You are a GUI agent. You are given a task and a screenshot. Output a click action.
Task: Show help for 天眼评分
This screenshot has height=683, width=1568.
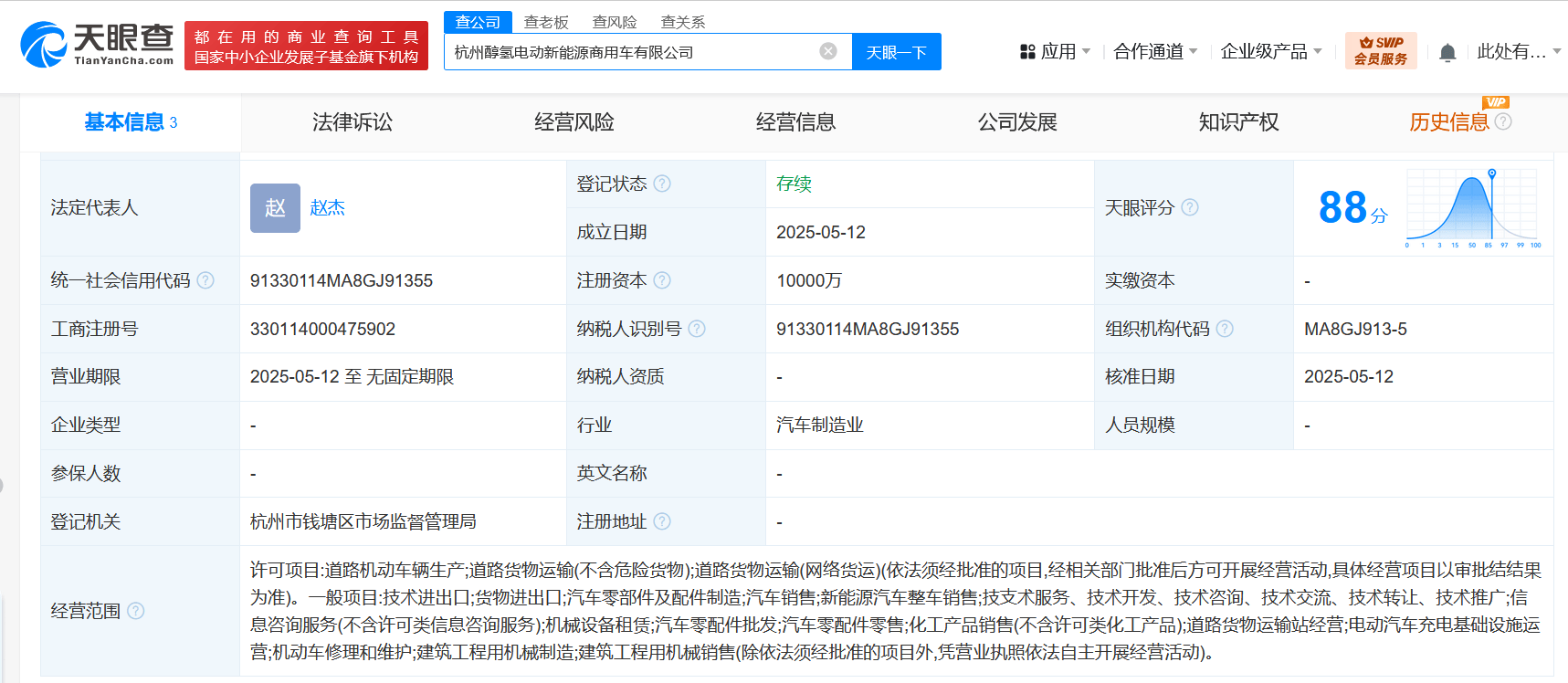1190,207
